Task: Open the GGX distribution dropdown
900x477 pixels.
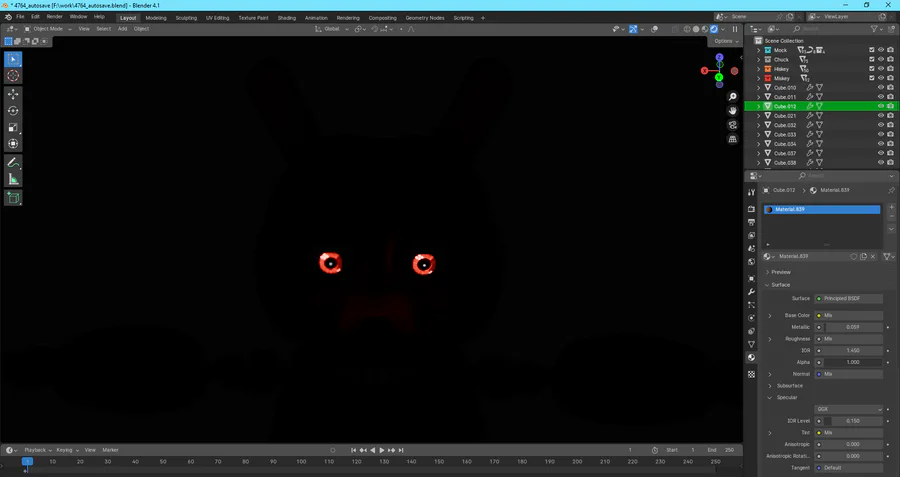Action: pyautogui.click(x=848, y=409)
